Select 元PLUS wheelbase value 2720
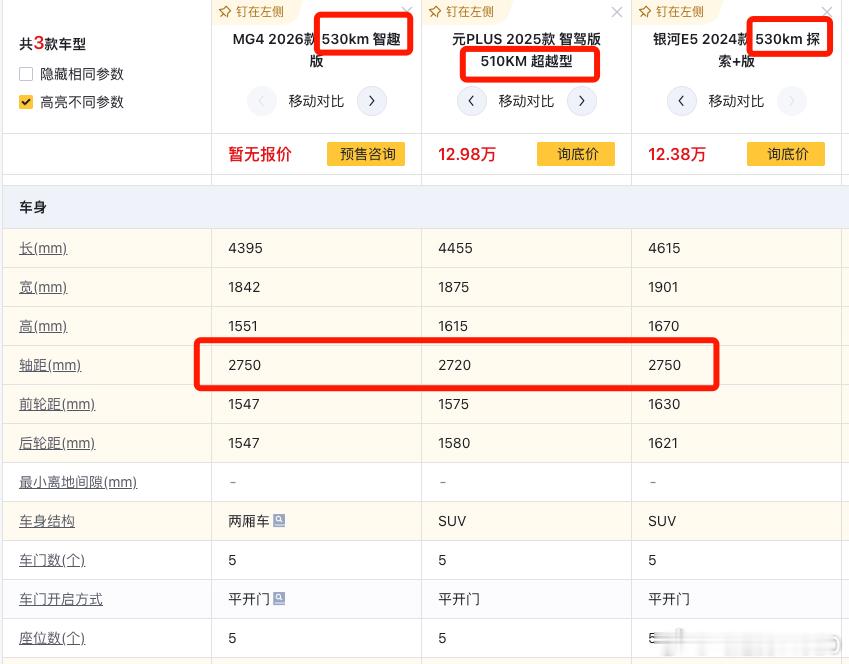This screenshot has height=664, width=849. [x=455, y=366]
